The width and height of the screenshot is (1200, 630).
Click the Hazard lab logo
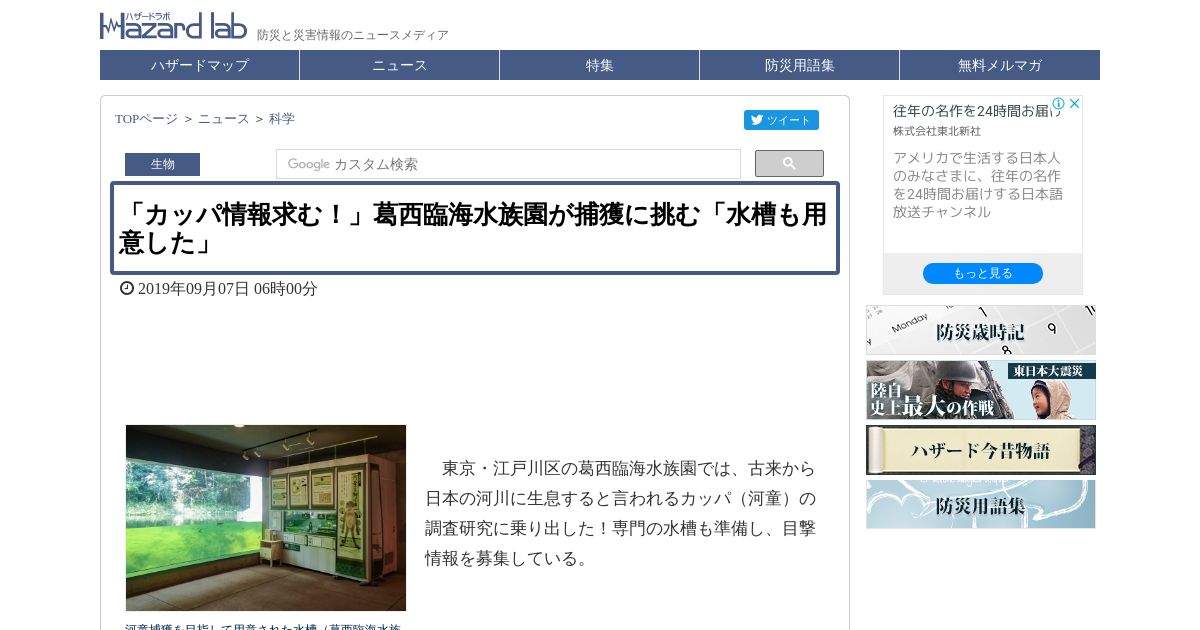tap(173, 25)
